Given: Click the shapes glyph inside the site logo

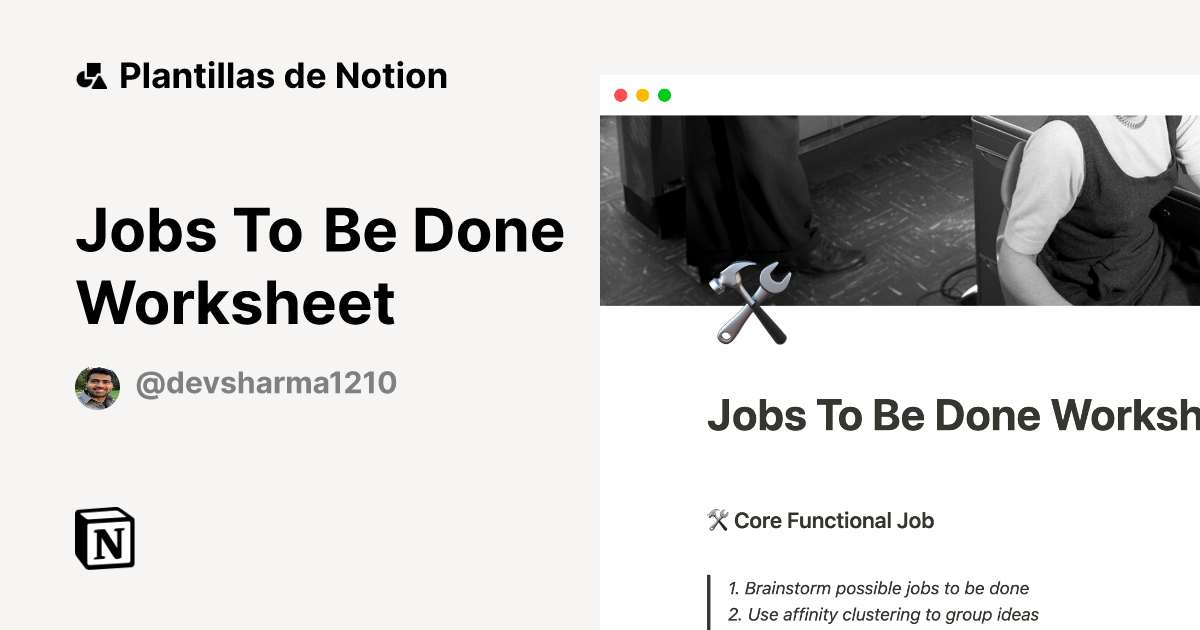Looking at the screenshot, I should click(91, 75).
